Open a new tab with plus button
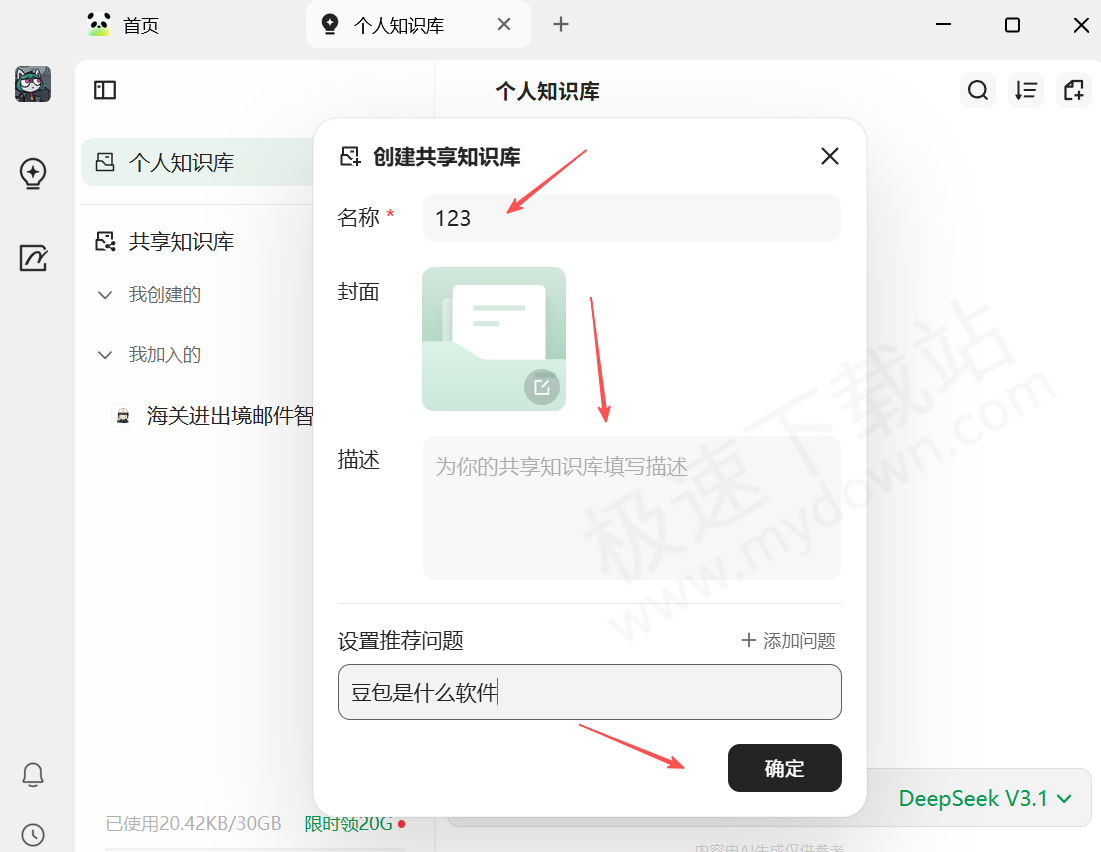This screenshot has width=1101, height=852. click(x=561, y=25)
